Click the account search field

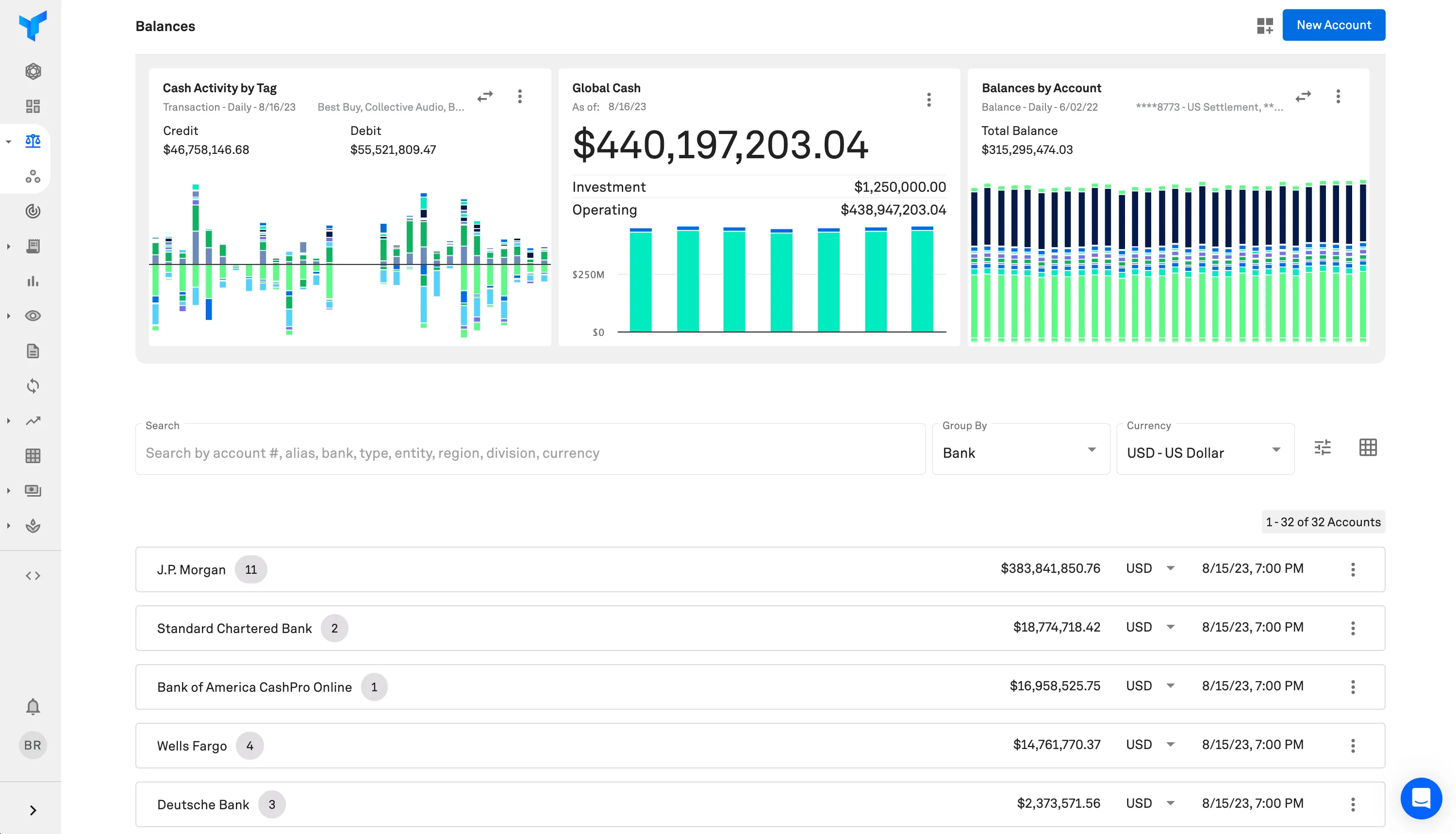(x=529, y=452)
